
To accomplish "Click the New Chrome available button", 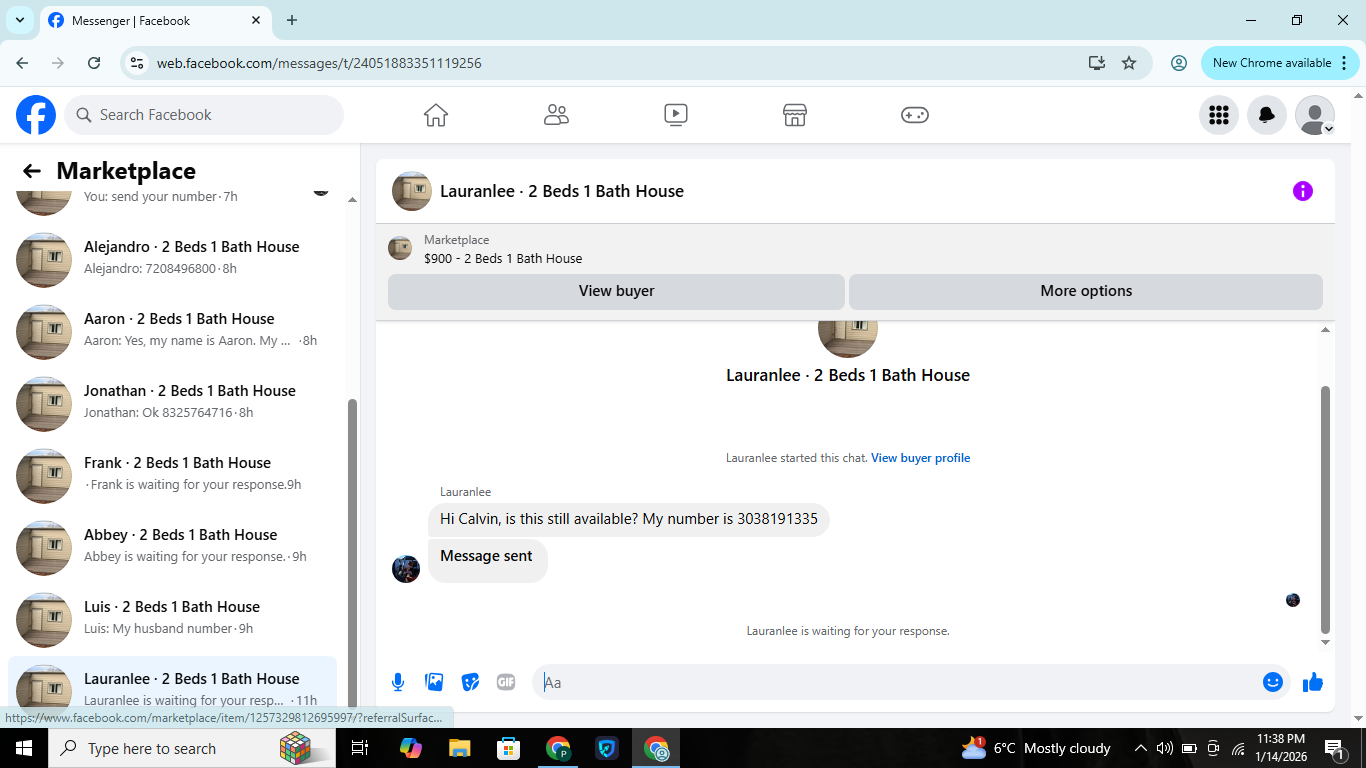I will point(1280,63).
